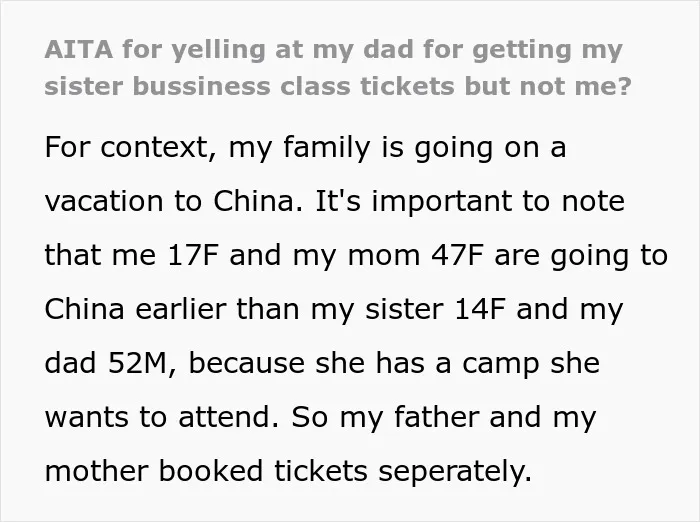
Task: Click the word "vacation" in the body
Action: click(104, 201)
